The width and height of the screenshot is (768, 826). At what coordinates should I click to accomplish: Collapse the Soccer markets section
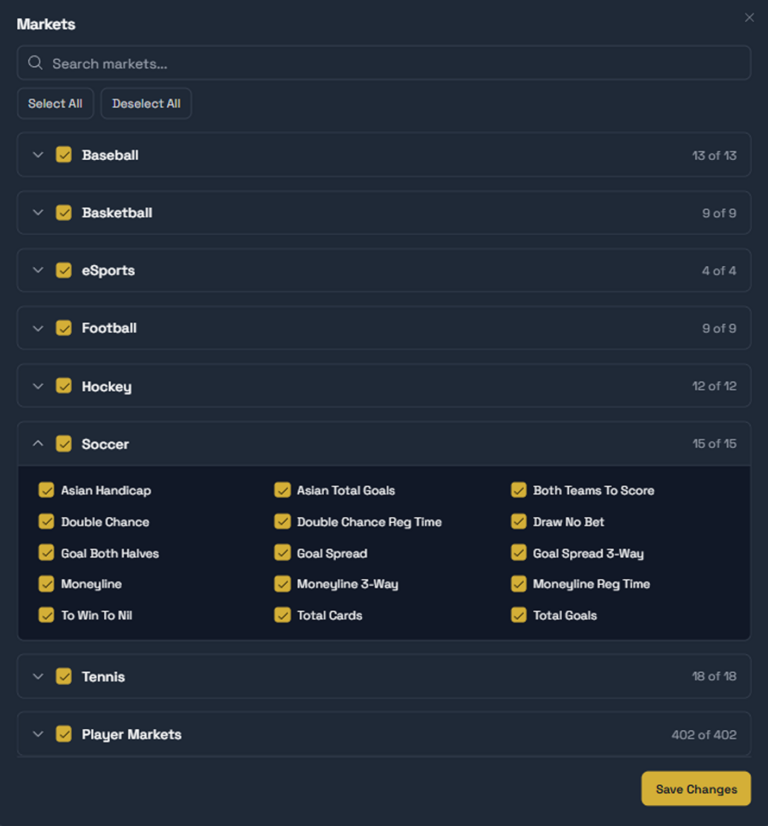point(38,444)
